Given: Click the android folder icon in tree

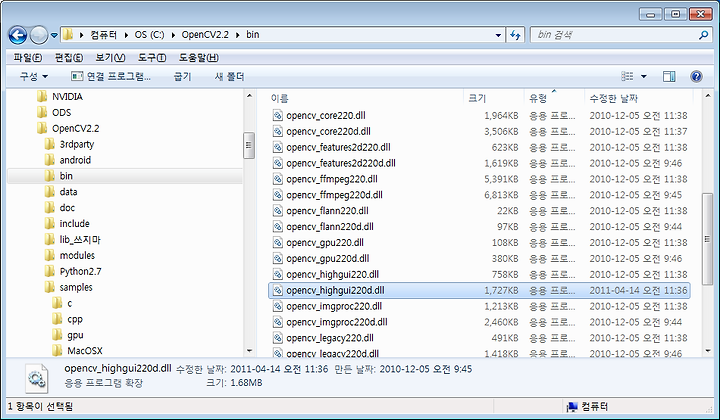Looking at the screenshot, I should (x=50, y=160).
